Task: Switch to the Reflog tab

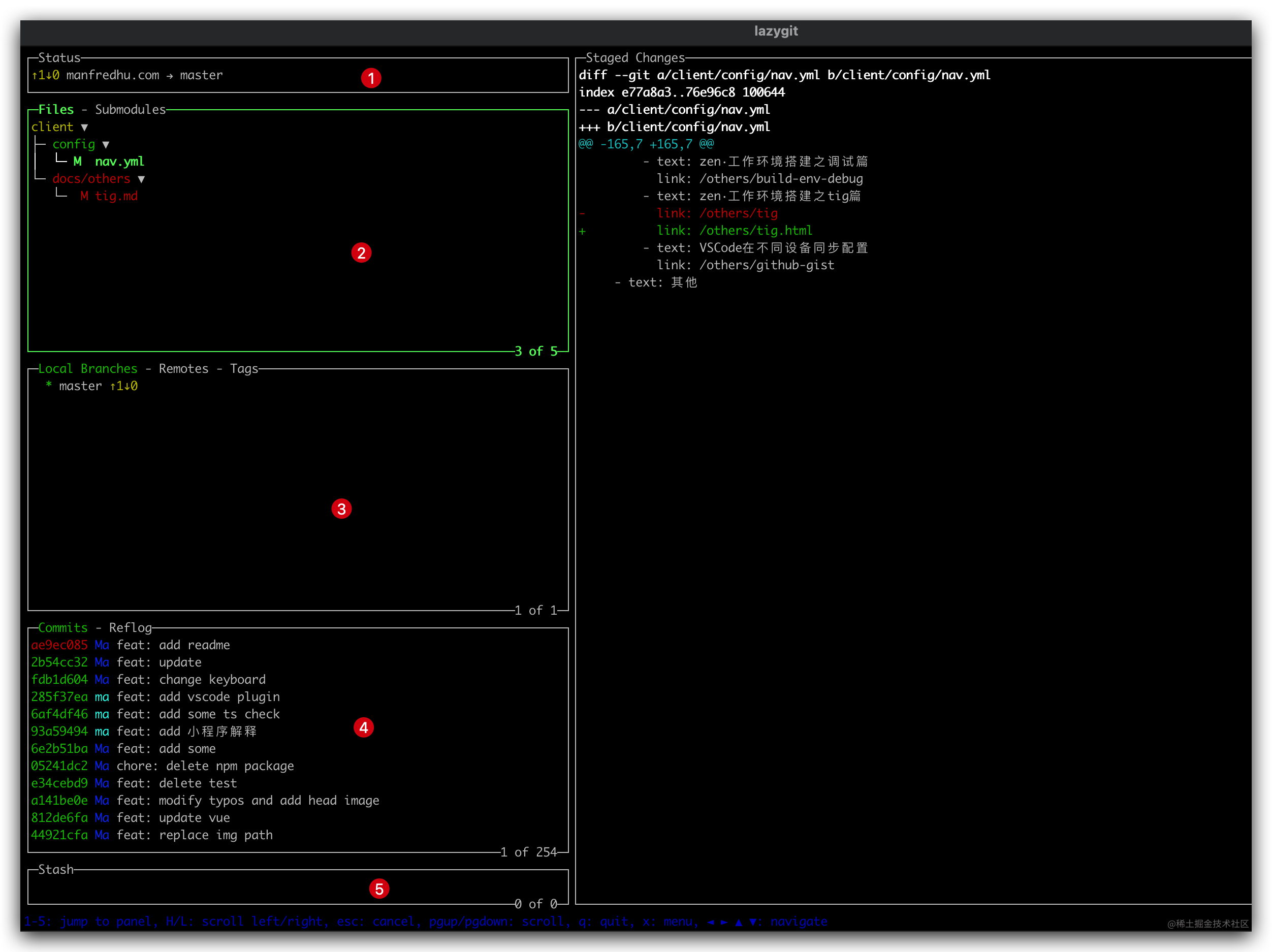Action: click(130, 627)
